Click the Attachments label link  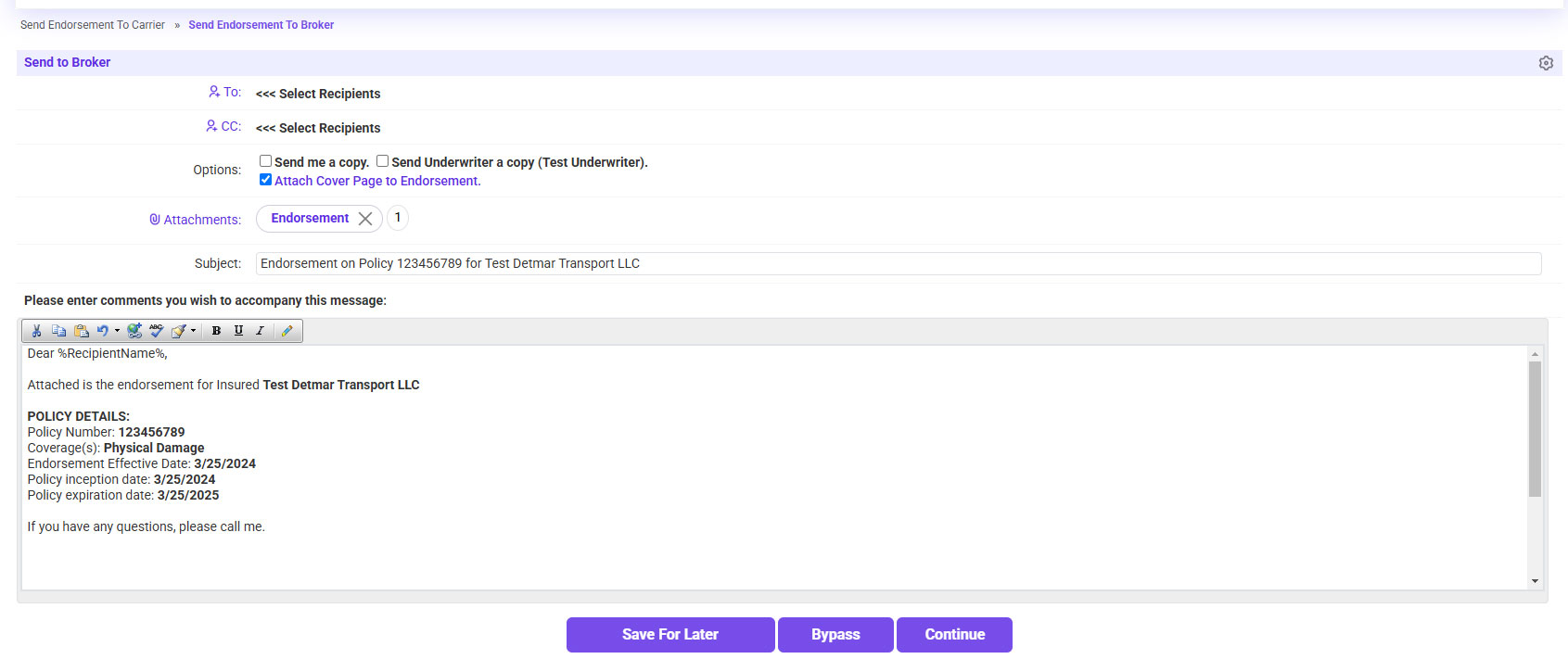pos(202,220)
